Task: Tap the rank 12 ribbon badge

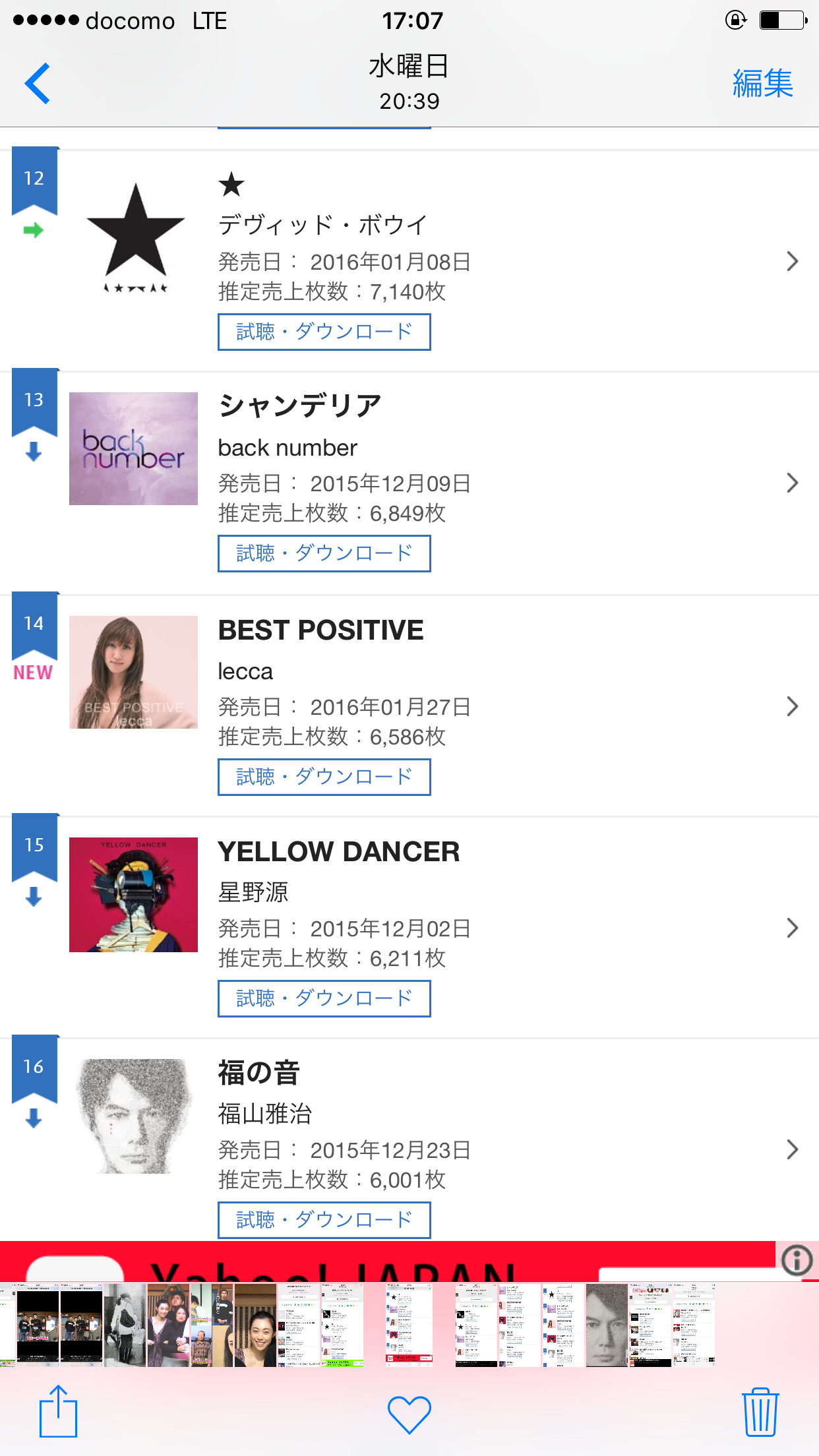Action: click(34, 179)
